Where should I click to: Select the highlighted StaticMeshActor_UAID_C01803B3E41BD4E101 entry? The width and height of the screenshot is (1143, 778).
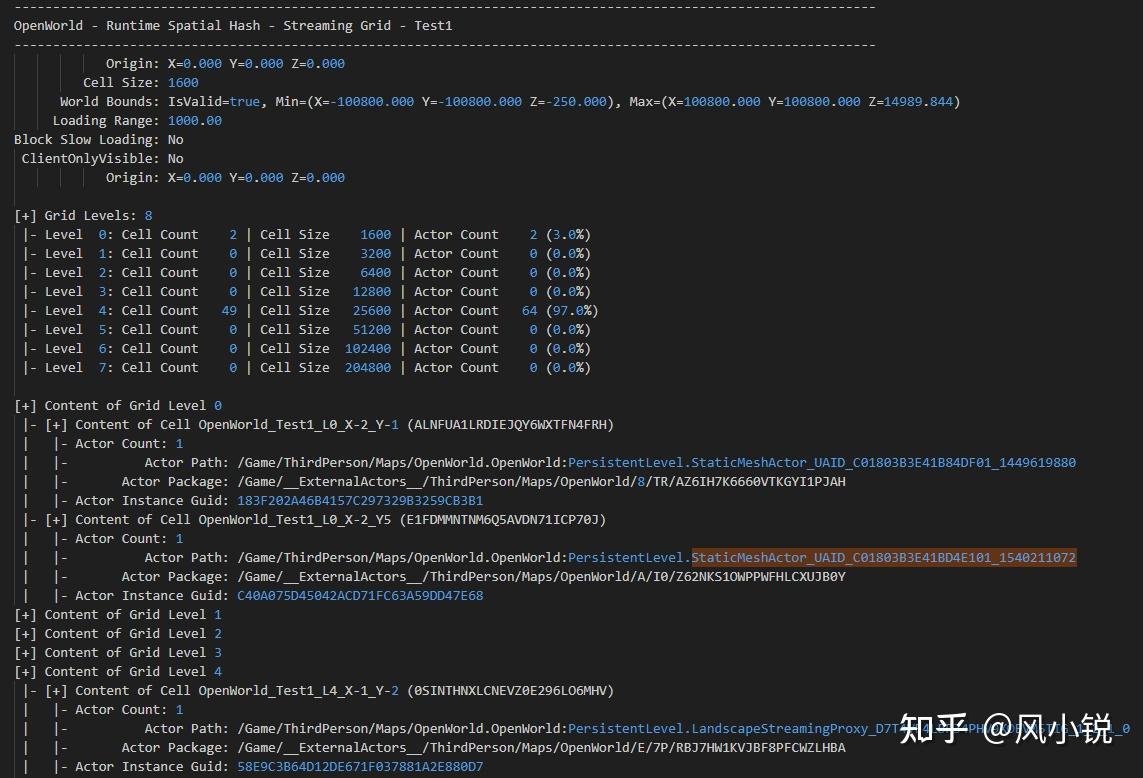[883, 557]
